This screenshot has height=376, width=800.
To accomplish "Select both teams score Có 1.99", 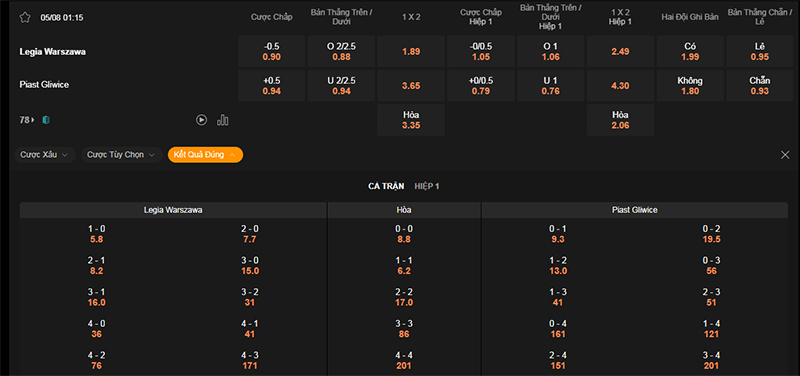I will tap(690, 52).
